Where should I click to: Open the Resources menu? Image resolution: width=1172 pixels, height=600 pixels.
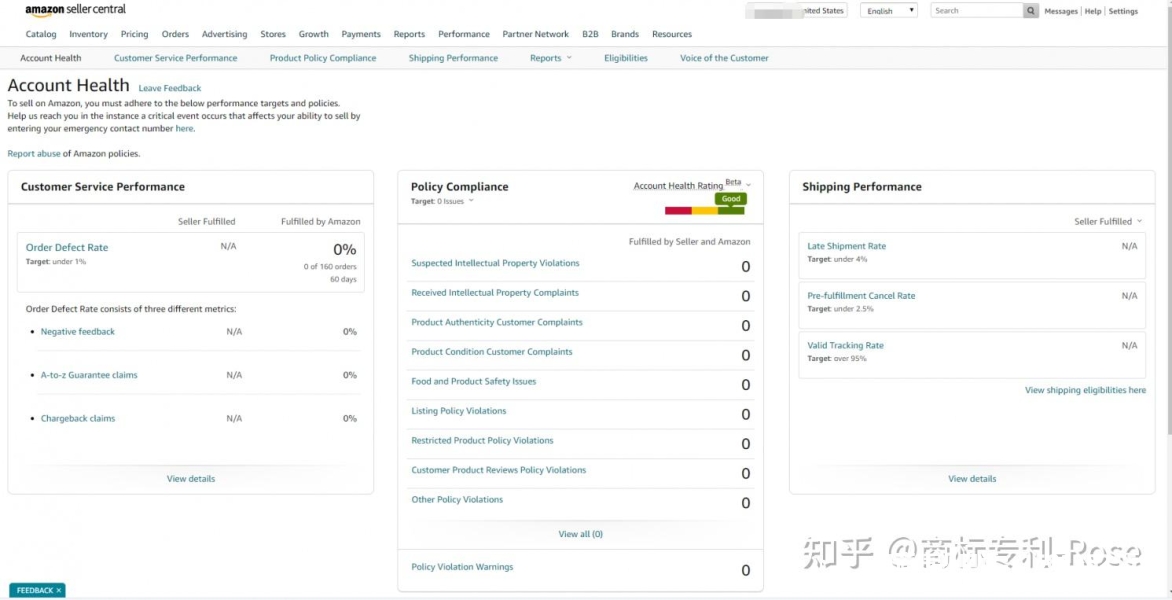tap(672, 34)
